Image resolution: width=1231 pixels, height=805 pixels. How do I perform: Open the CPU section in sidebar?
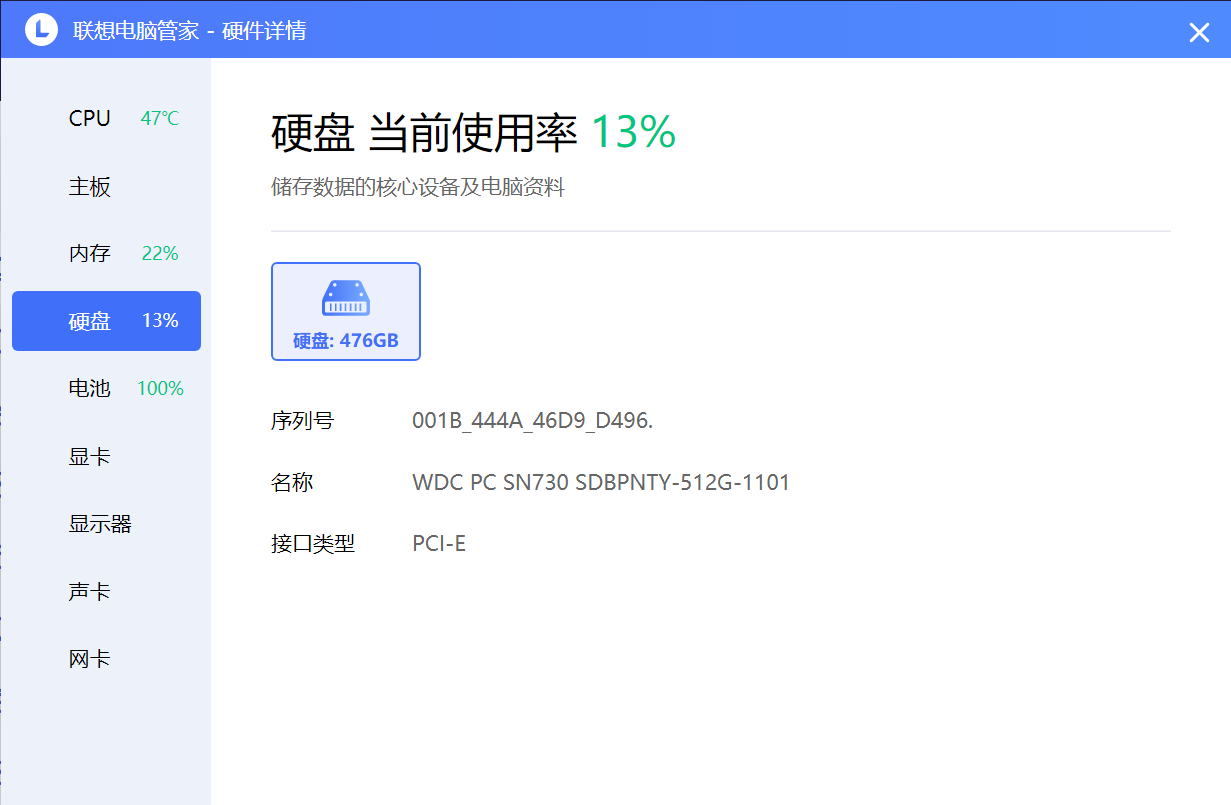[106, 118]
